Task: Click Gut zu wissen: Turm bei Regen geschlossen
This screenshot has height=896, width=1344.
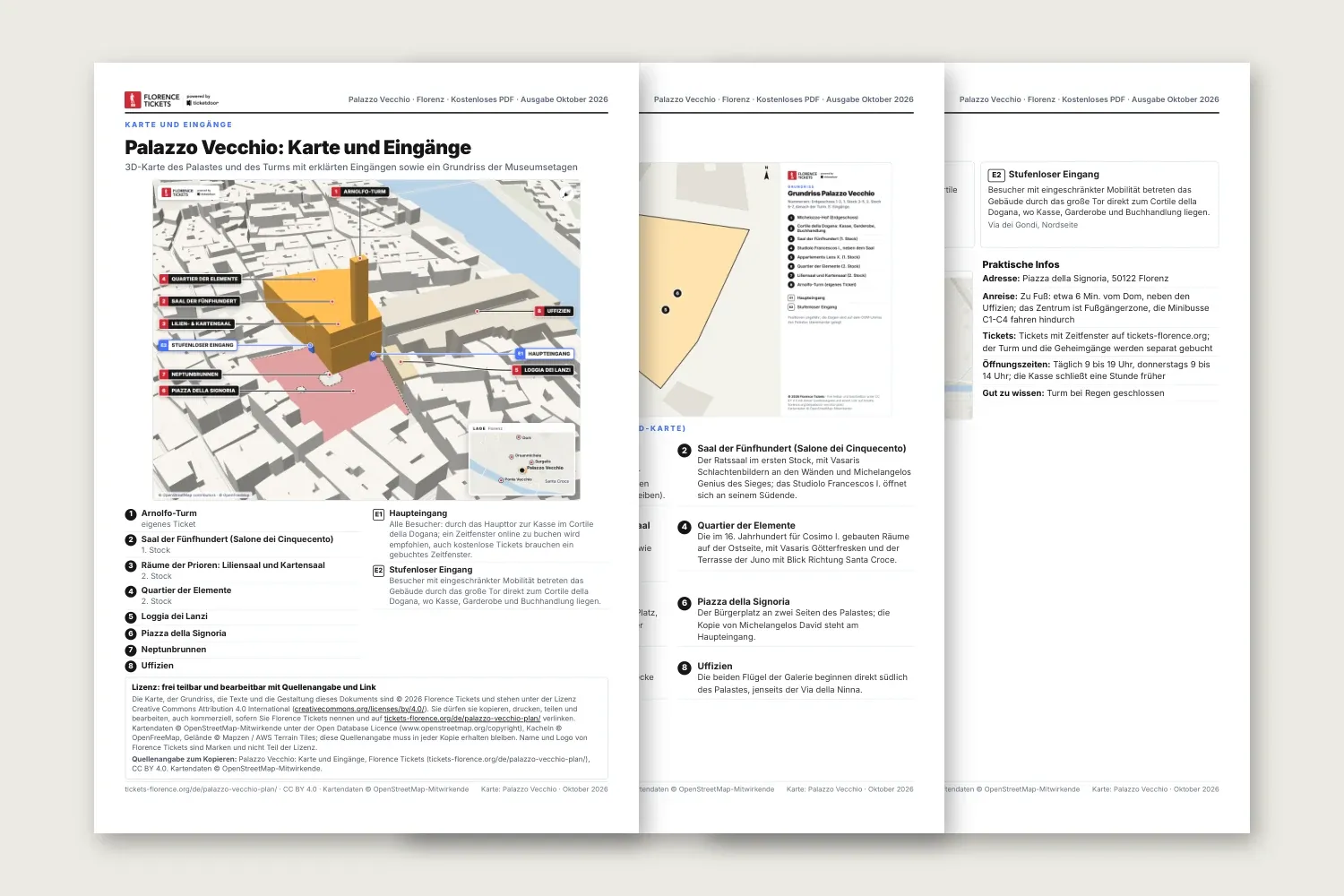Action: pos(1073,393)
